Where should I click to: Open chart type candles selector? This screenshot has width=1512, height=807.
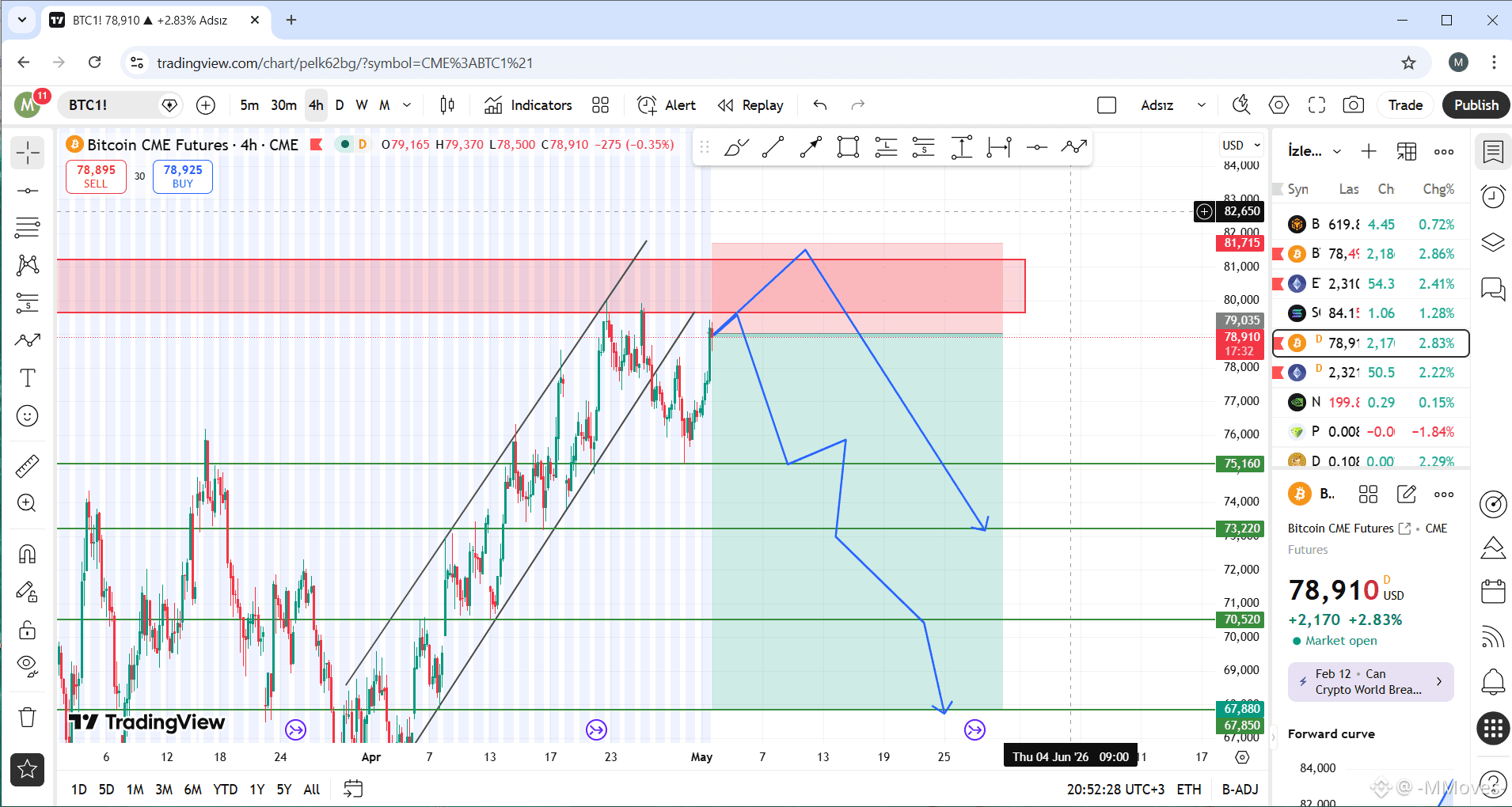pyautogui.click(x=447, y=105)
